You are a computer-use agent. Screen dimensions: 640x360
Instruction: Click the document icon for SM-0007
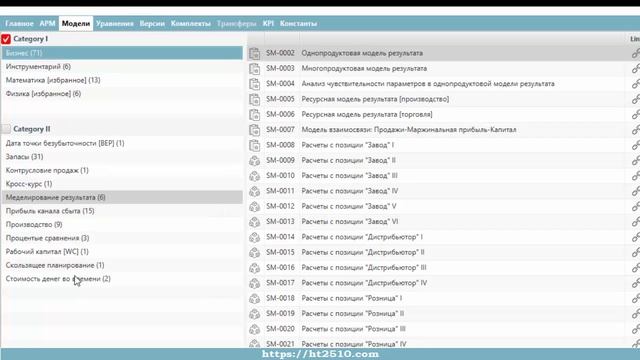pyautogui.click(x=254, y=130)
